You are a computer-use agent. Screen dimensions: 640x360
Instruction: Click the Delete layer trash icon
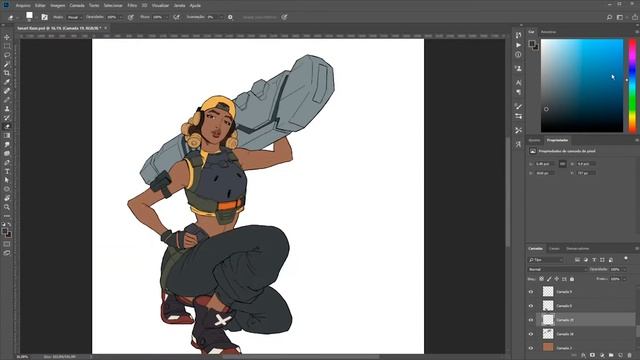pyautogui.click(x=630, y=356)
